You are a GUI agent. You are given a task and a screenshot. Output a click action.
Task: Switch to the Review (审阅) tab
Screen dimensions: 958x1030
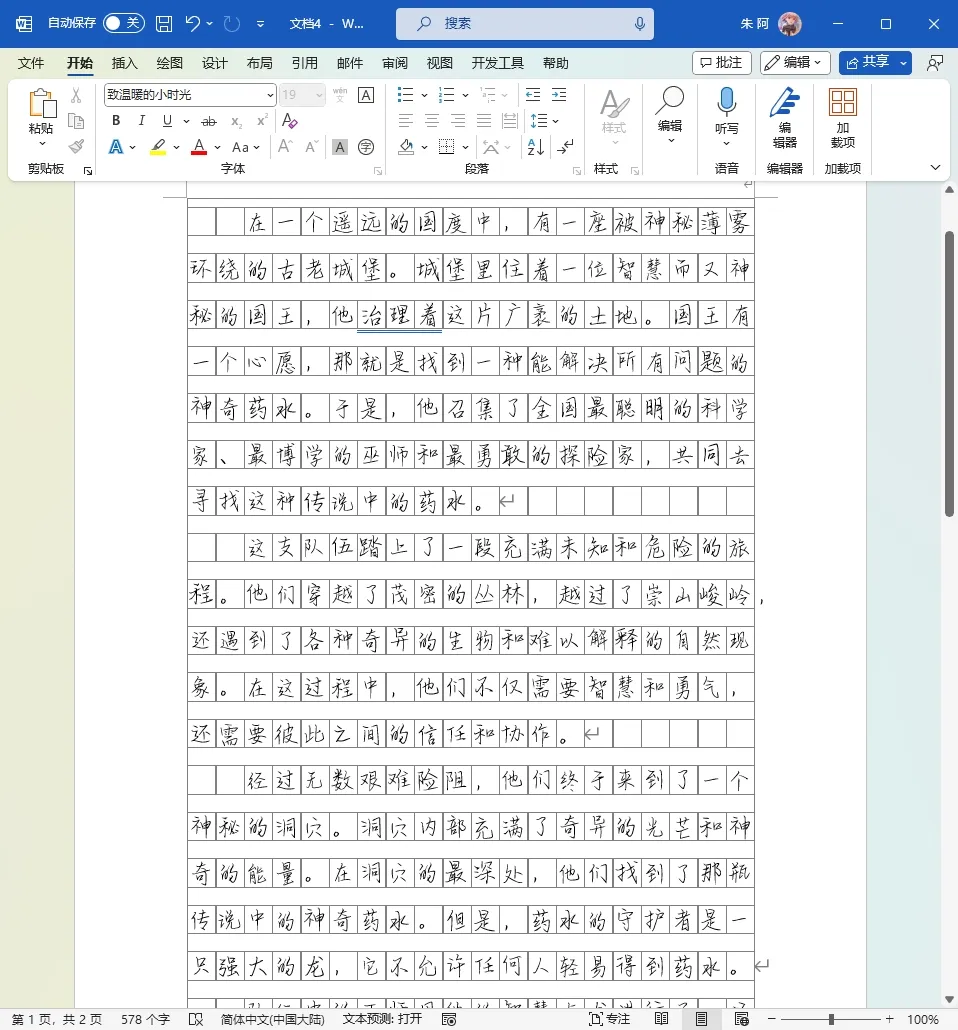click(395, 63)
